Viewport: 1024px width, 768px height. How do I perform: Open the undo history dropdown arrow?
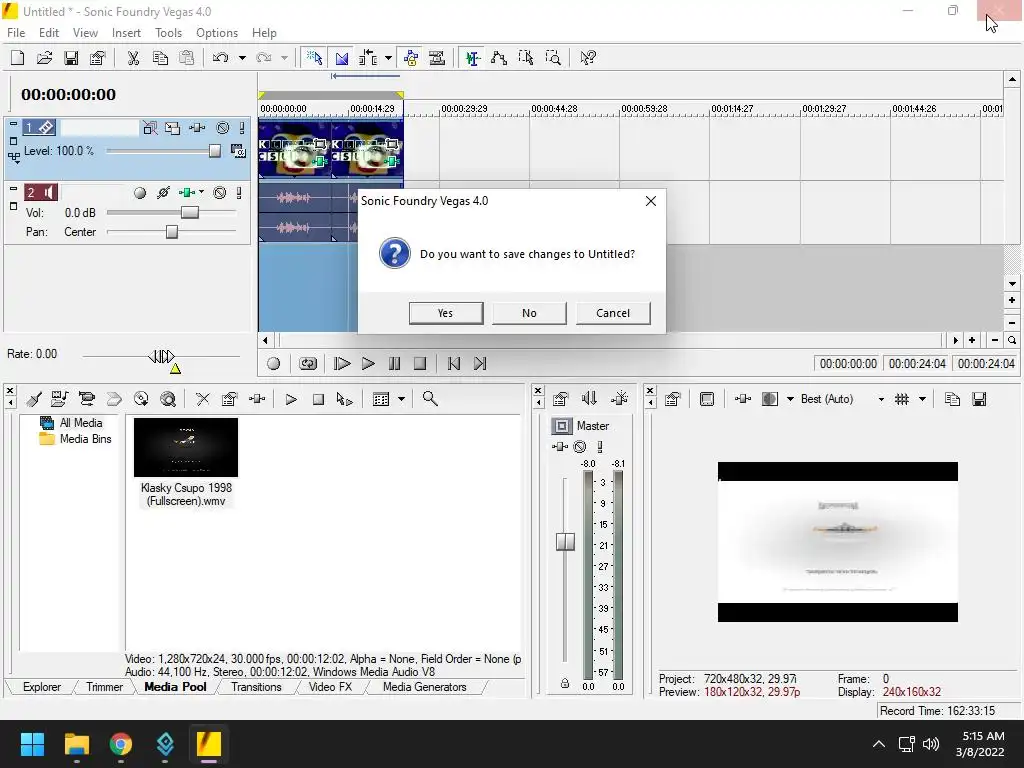coord(242,58)
